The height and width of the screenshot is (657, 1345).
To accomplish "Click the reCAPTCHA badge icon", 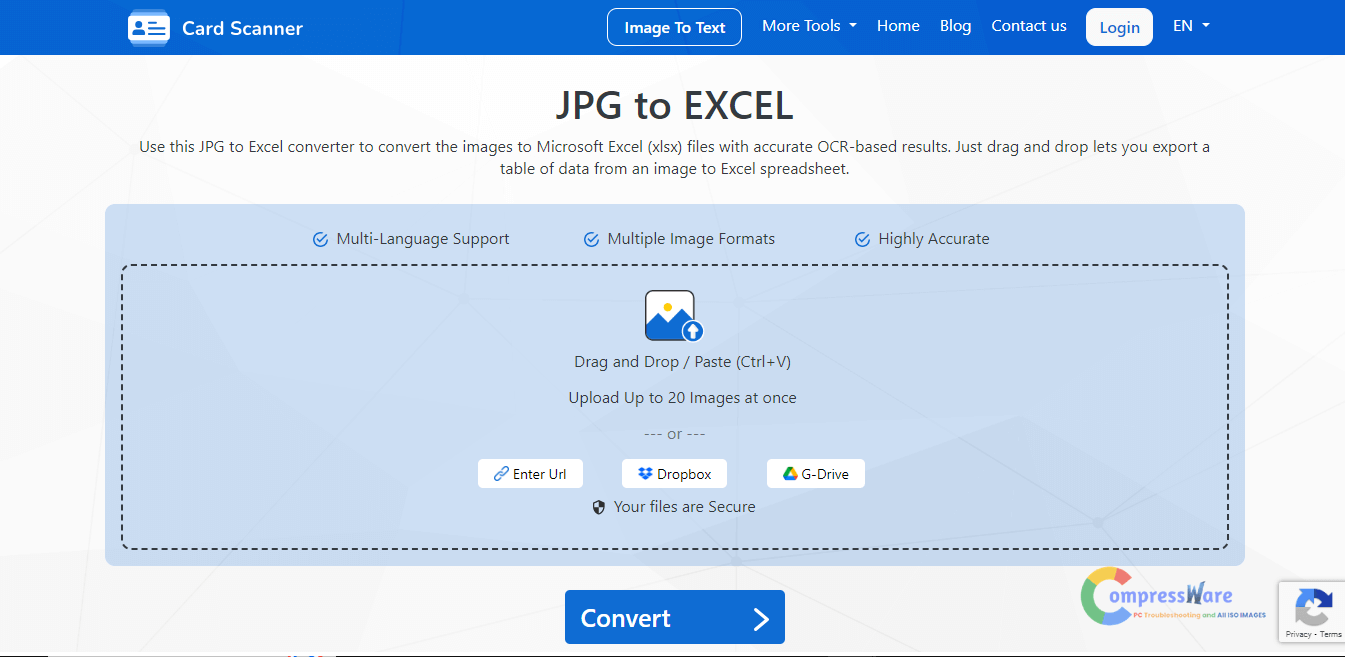I will pos(1312,607).
